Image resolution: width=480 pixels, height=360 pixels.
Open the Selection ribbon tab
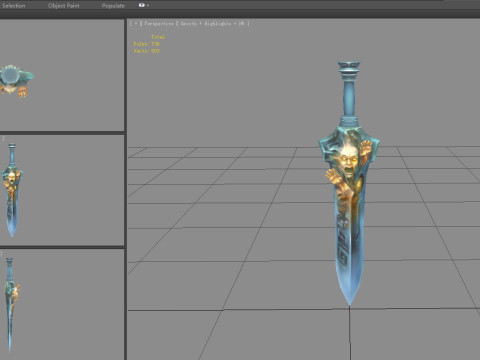pos(13,6)
